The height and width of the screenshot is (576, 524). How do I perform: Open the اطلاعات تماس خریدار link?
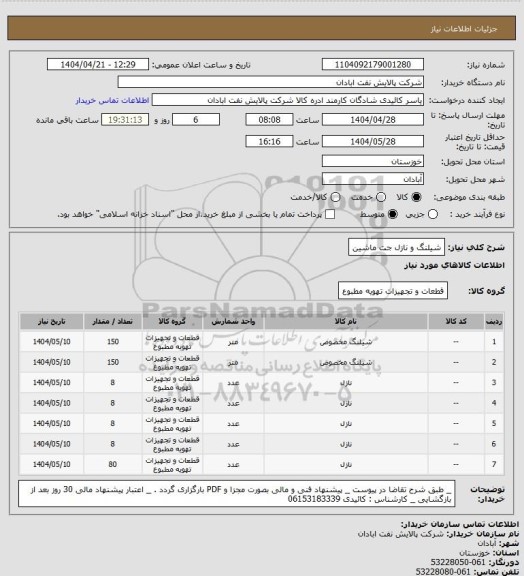coord(112,100)
